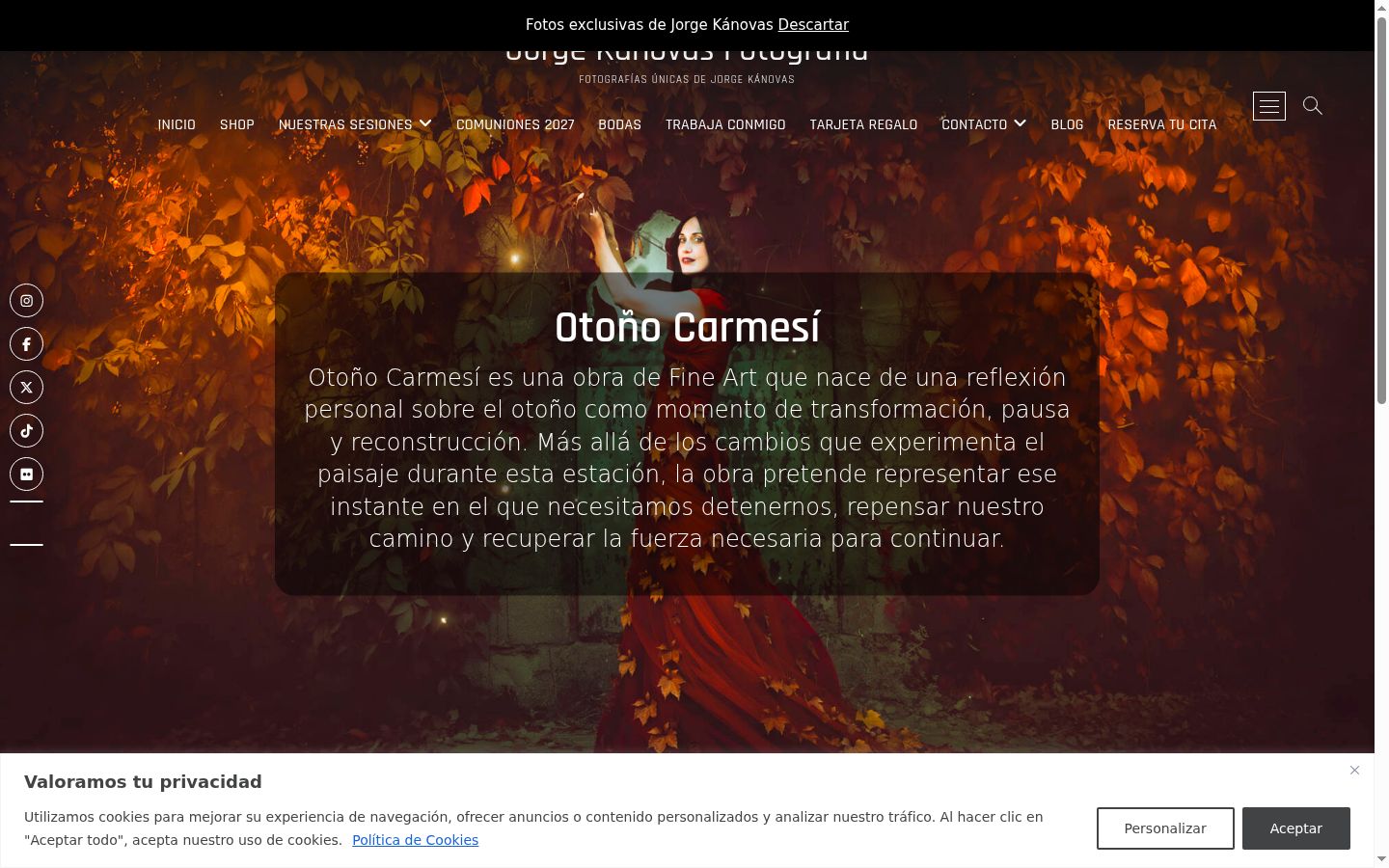Dismiss the top notice with Descartar
Viewport: 1389px width, 868px height.
(x=813, y=25)
